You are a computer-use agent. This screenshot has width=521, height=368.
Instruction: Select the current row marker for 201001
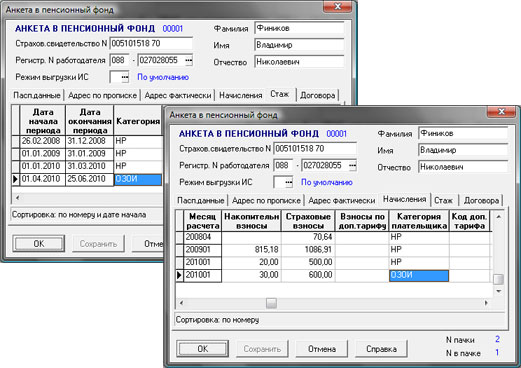179,275
